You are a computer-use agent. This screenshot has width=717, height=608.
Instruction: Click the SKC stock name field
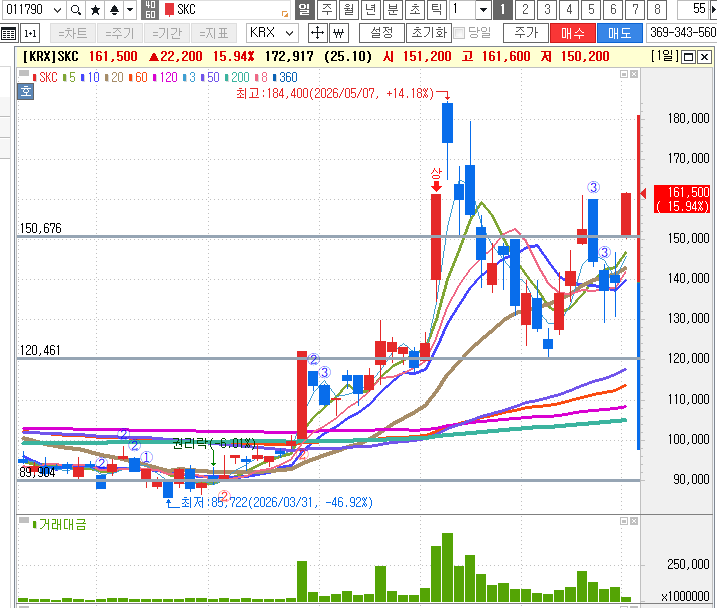pyautogui.click(x=226, y=10)
